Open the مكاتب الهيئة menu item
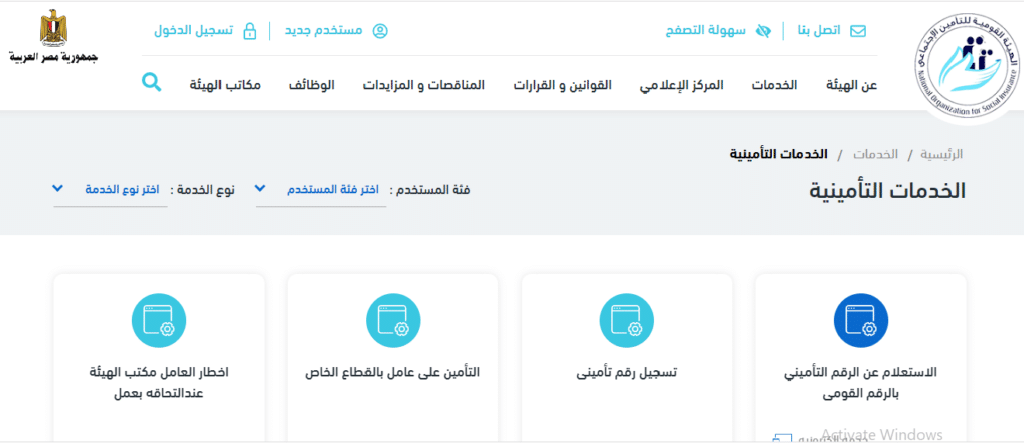The height and width of the screenshot is (447, 1024). (225, 85)
